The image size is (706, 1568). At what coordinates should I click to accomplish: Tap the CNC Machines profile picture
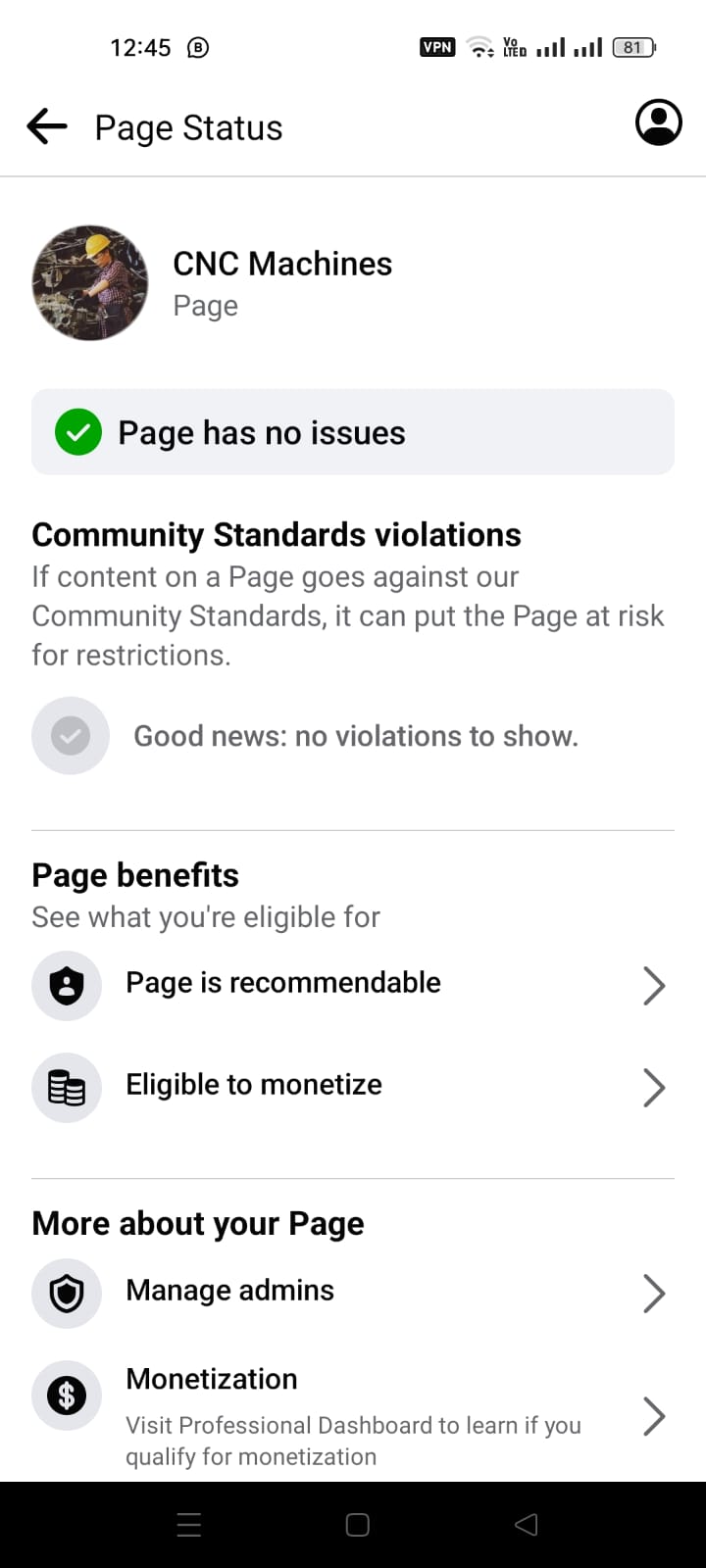pyautogui.click(x=90, y=283)
